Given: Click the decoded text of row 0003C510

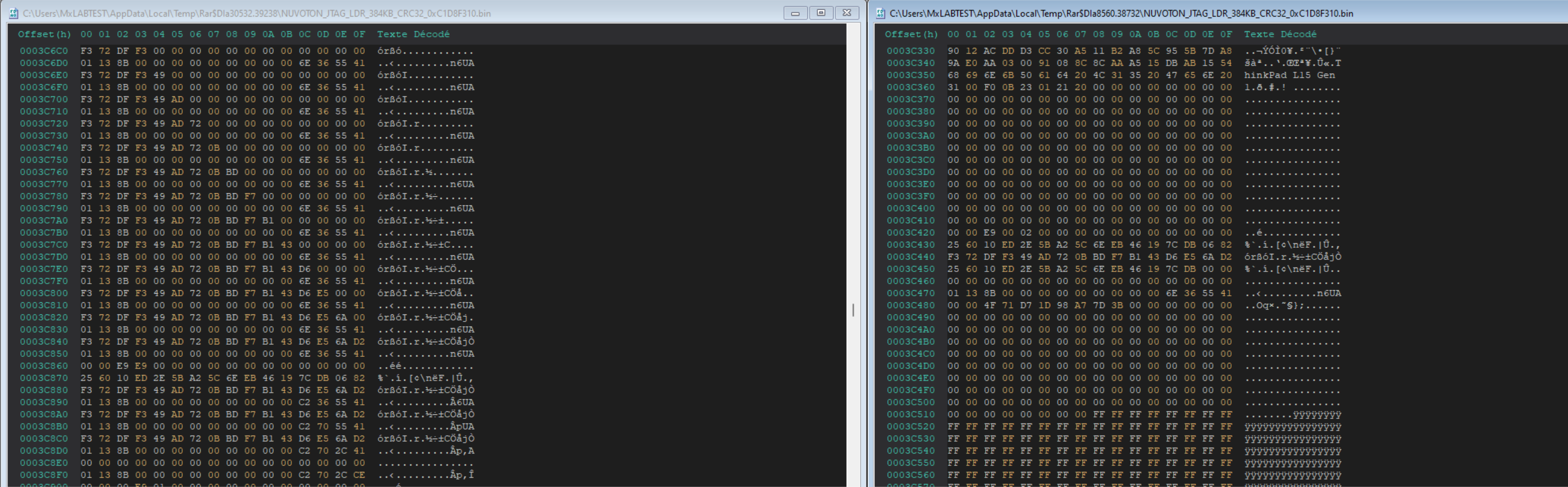Looking at the screenshot, I should [1292, 415].
